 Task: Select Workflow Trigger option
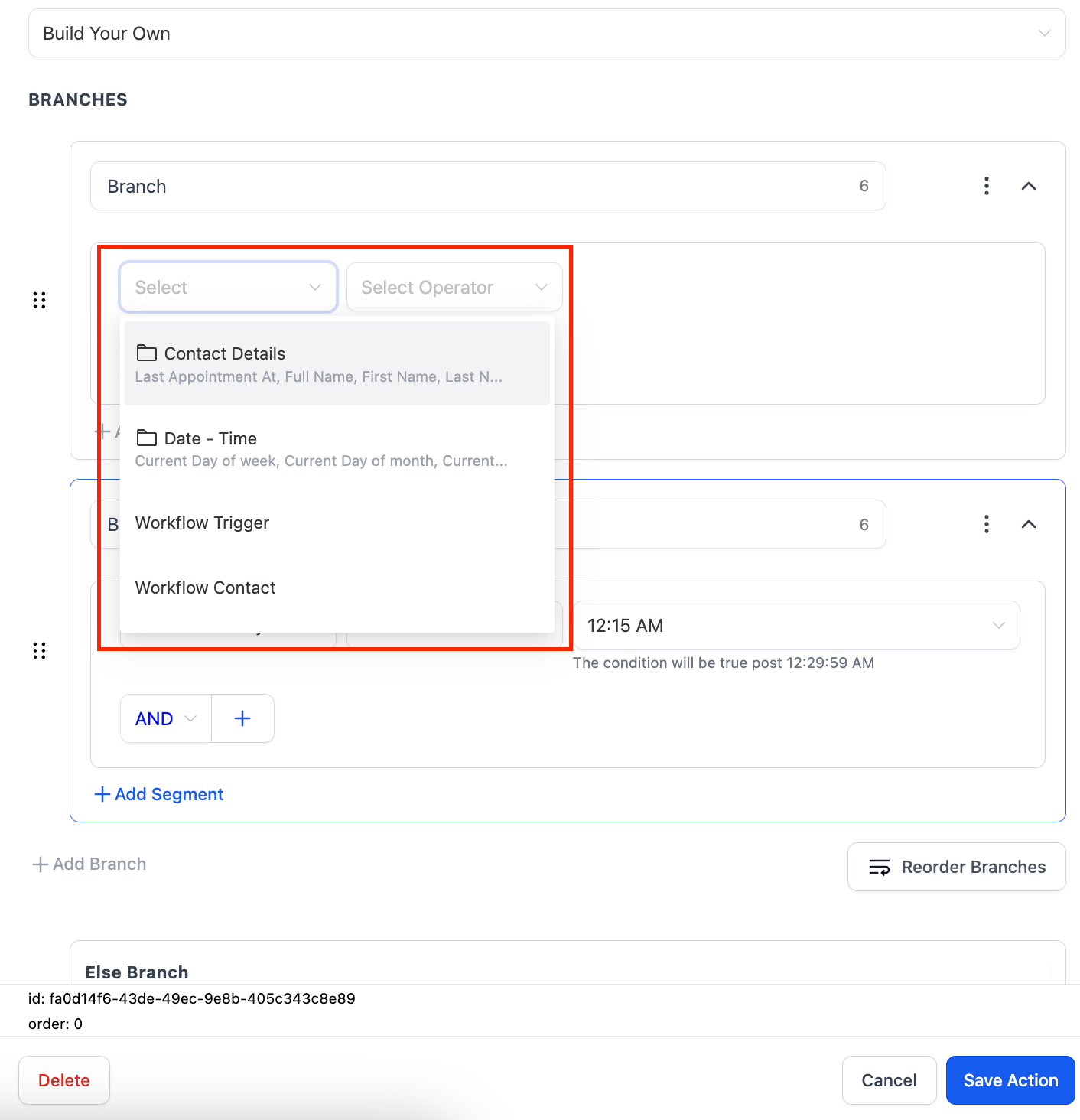coord(337,523)
